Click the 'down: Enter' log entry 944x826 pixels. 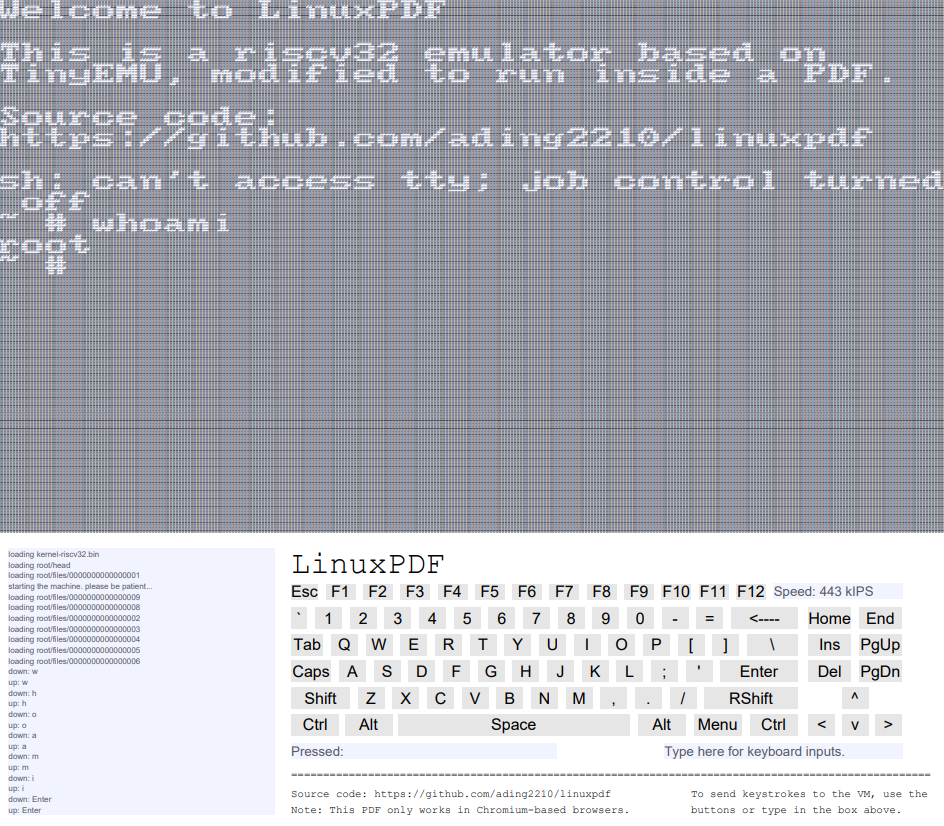pyautogui.click(x=30, y=800)
